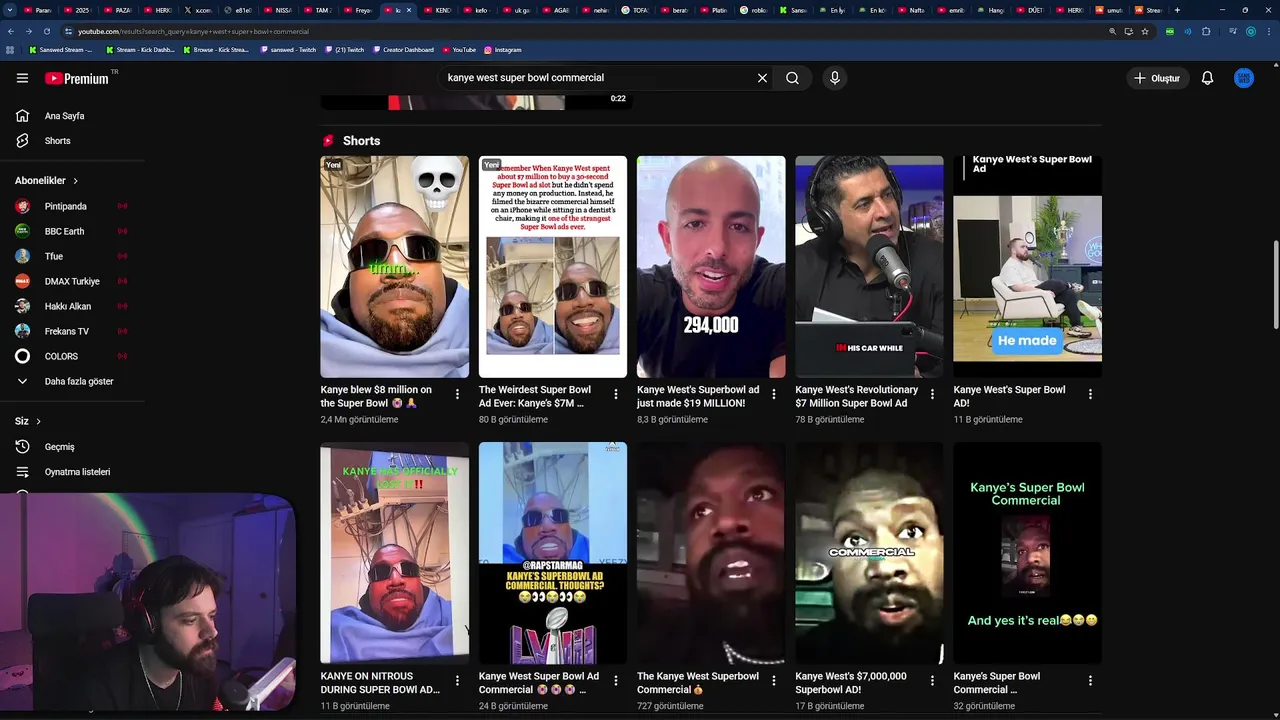
Task: Open the Tfue subscription channel
Action: point(72,256)
